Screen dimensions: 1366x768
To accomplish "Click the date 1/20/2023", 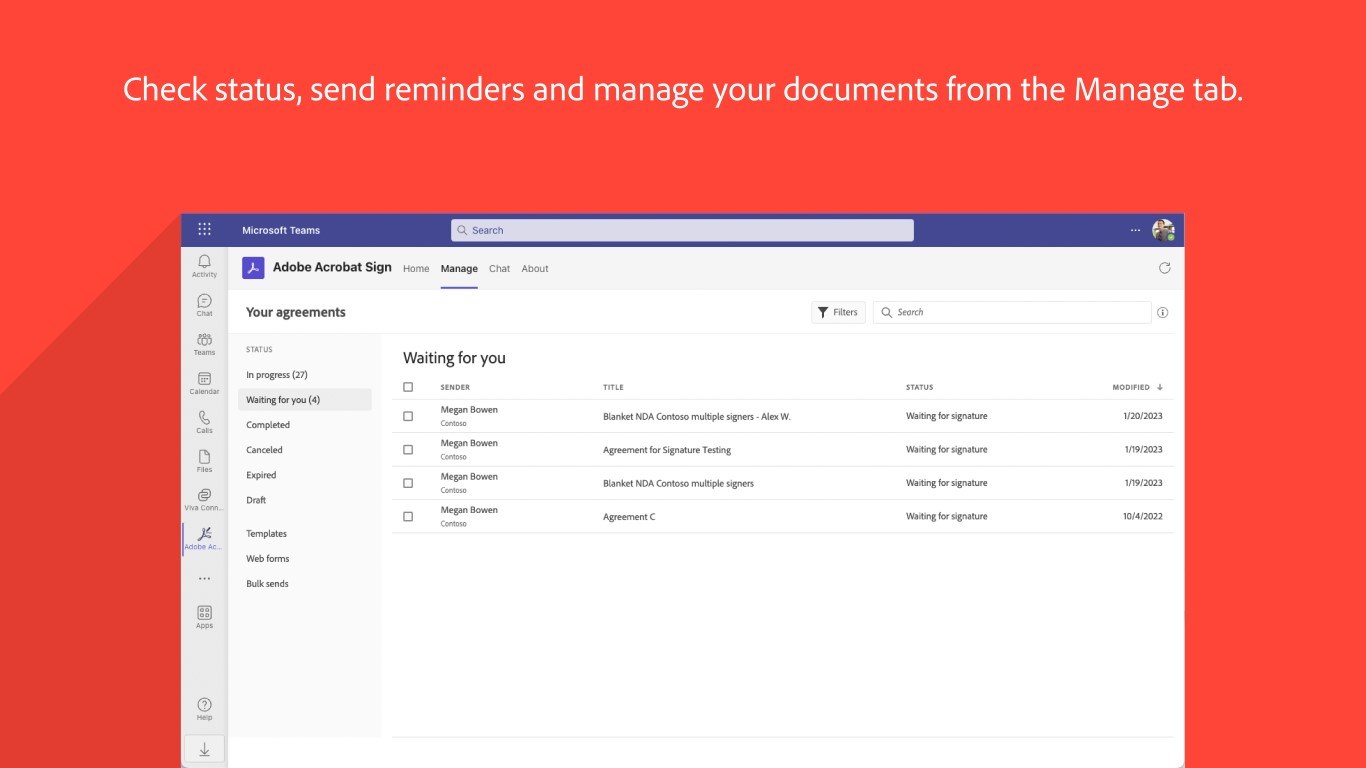I will [x=1143, y=416].
